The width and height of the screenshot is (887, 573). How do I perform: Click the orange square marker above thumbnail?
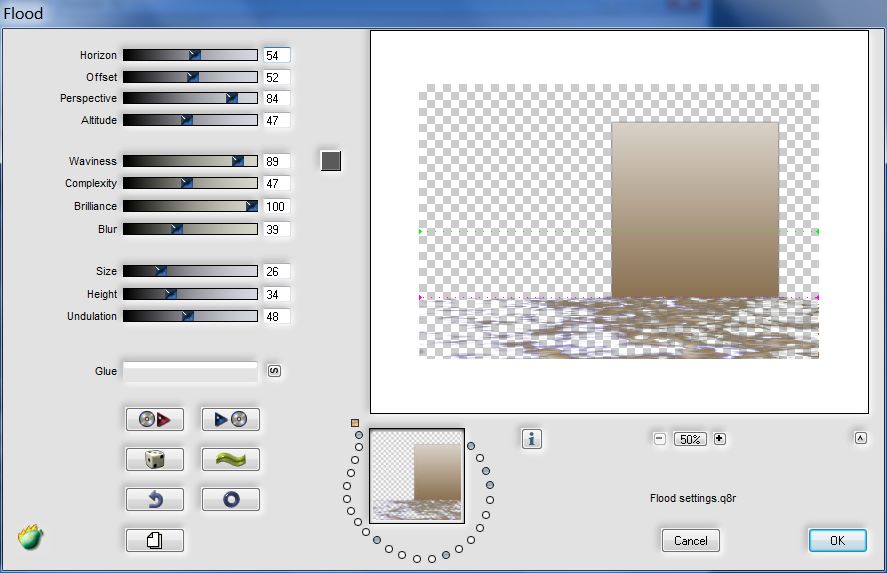(x=355, y=423)
